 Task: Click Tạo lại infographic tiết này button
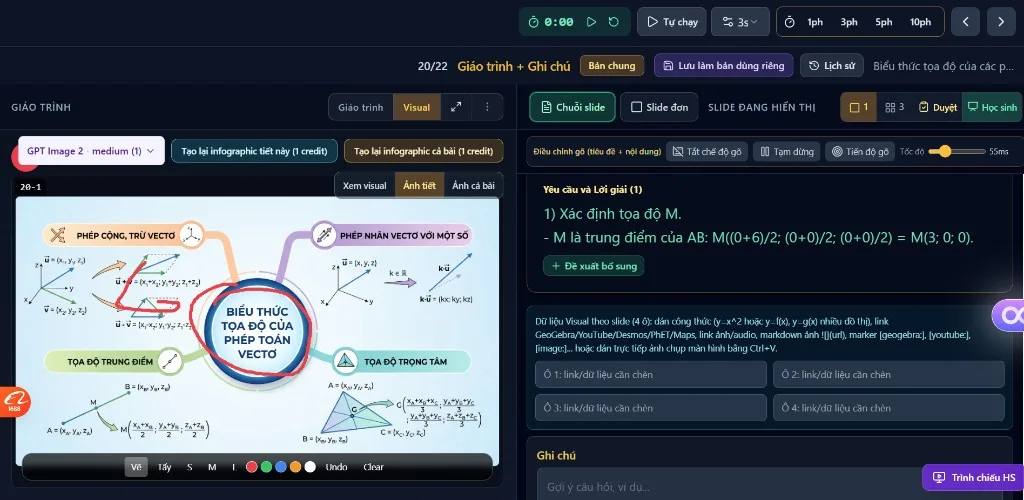coord(254,151)
